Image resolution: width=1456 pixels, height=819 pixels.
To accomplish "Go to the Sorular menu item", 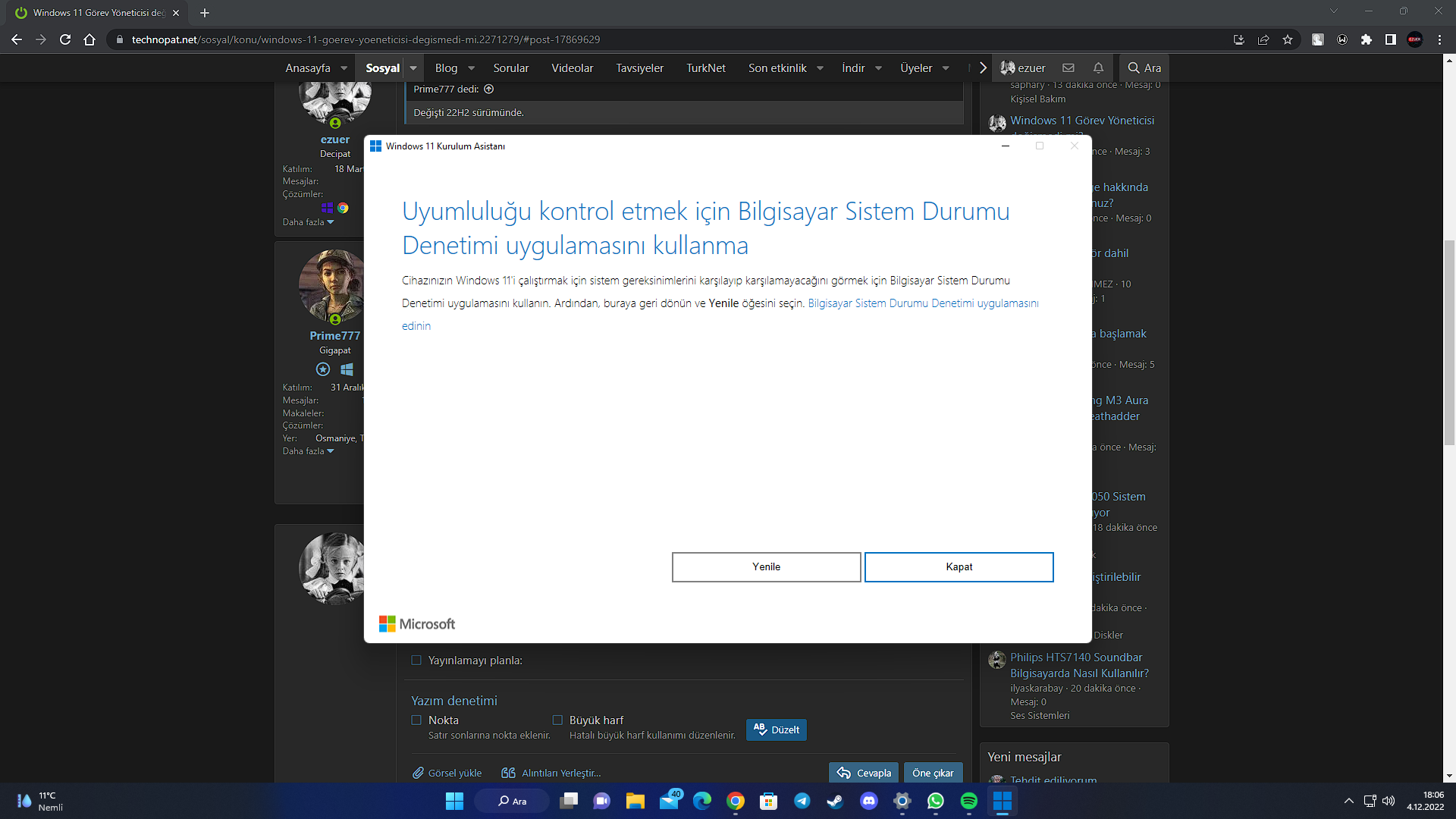I will (x=510, y=67).
